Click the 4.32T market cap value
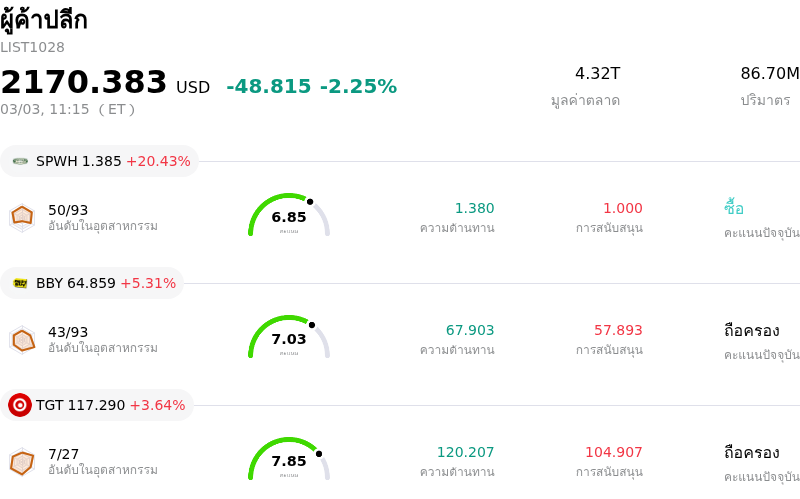The height and width of the screenshot is (499, 800). click(x=597, y=74)
